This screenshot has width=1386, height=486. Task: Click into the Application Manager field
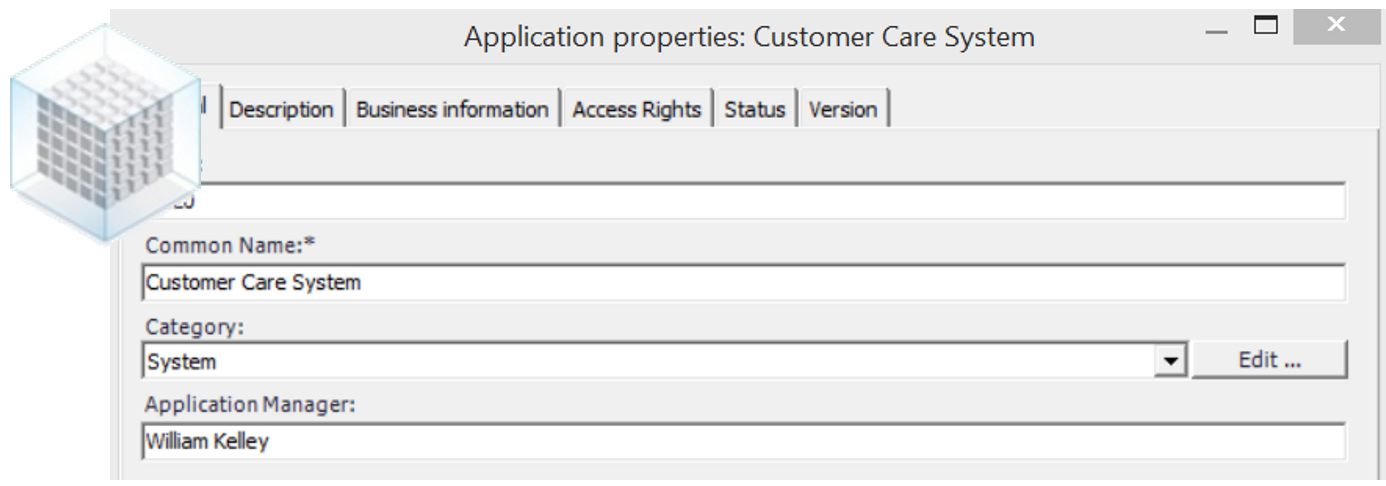click(x=742, y=441)
